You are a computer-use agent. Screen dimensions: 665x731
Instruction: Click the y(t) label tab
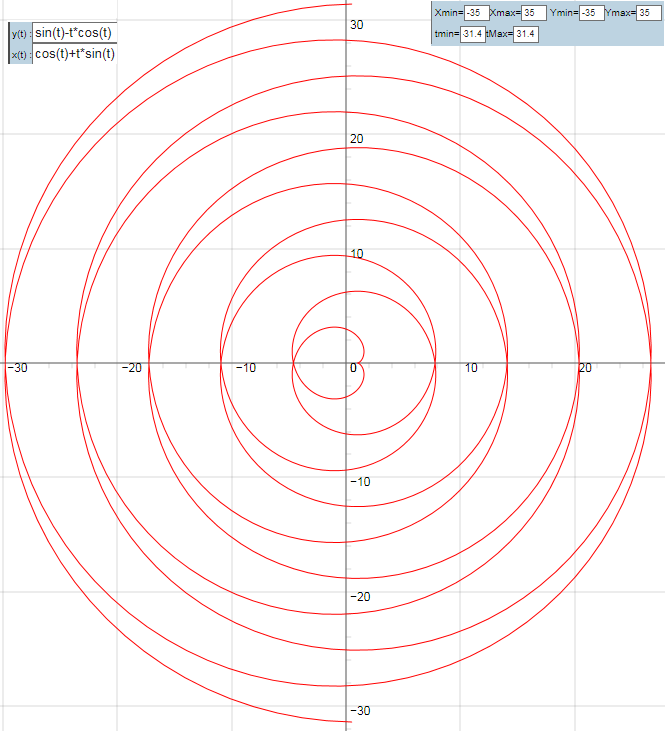click(19, 34)
